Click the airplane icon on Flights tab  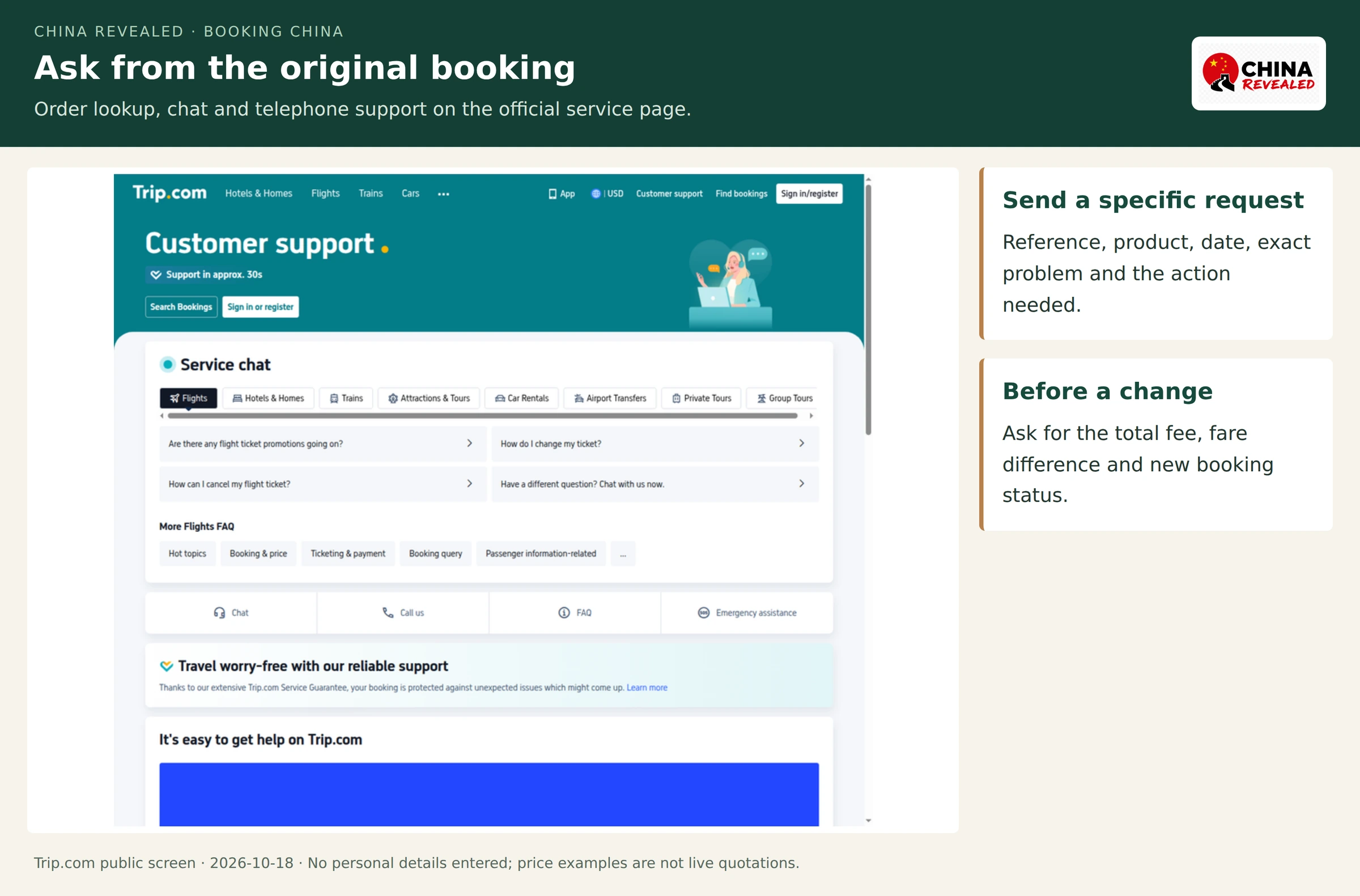pyautogui.click(x=175, y=398)
